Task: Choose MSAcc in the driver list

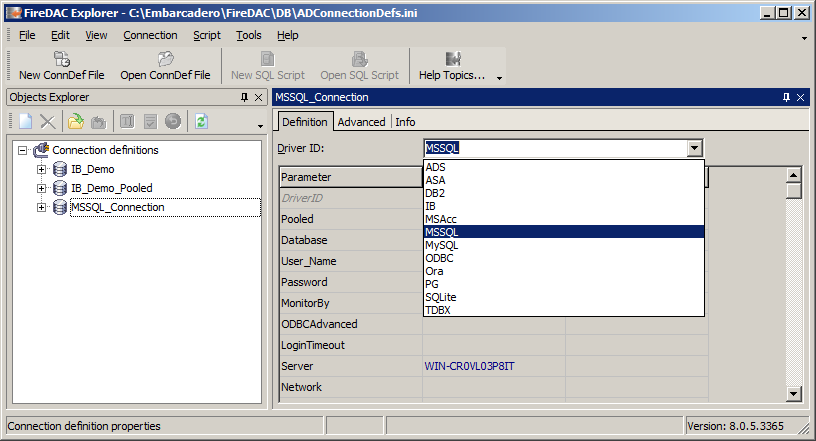Action: coord(564,219)
